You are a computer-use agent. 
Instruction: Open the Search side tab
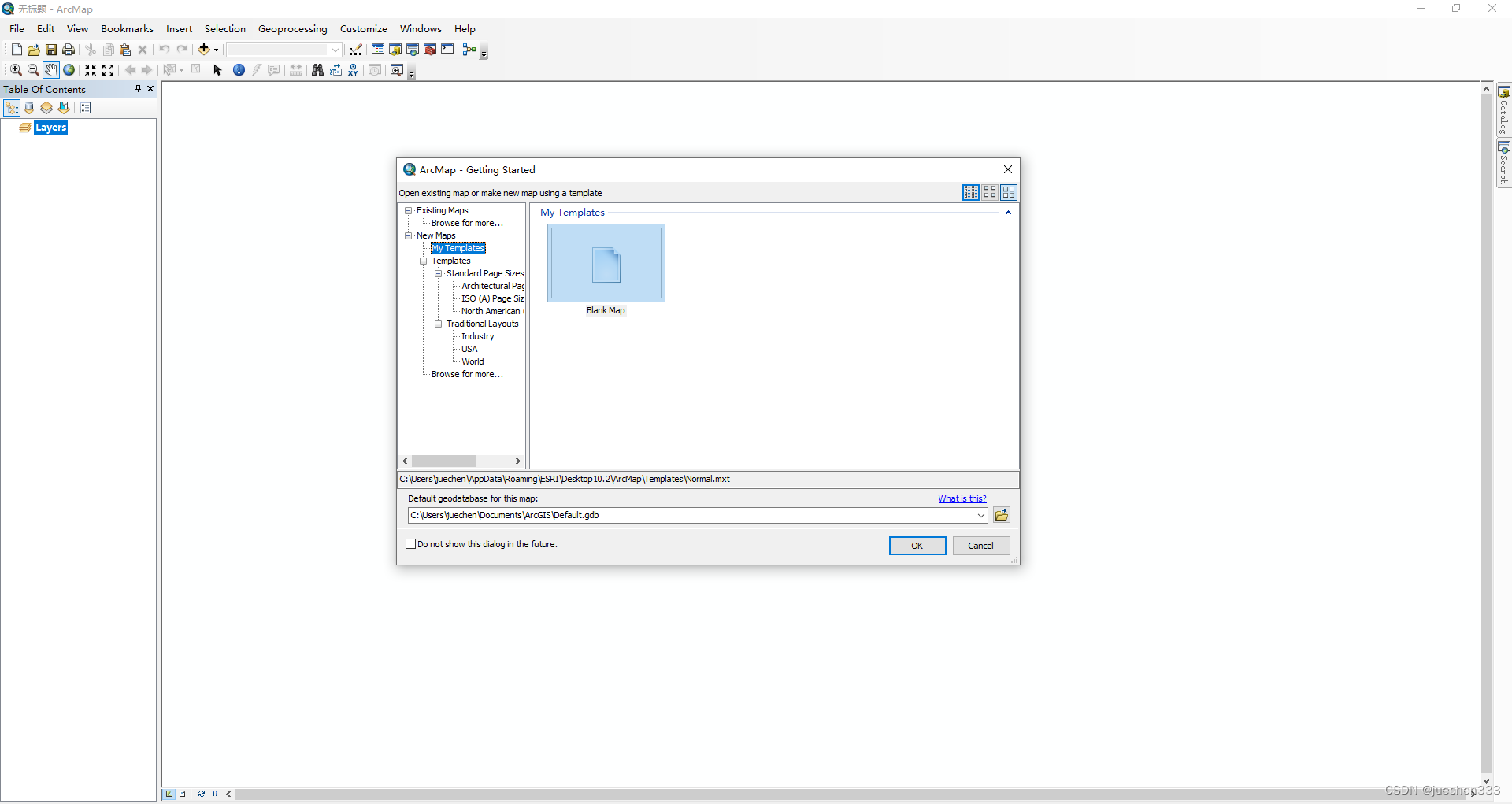[x=1504, y=165]
